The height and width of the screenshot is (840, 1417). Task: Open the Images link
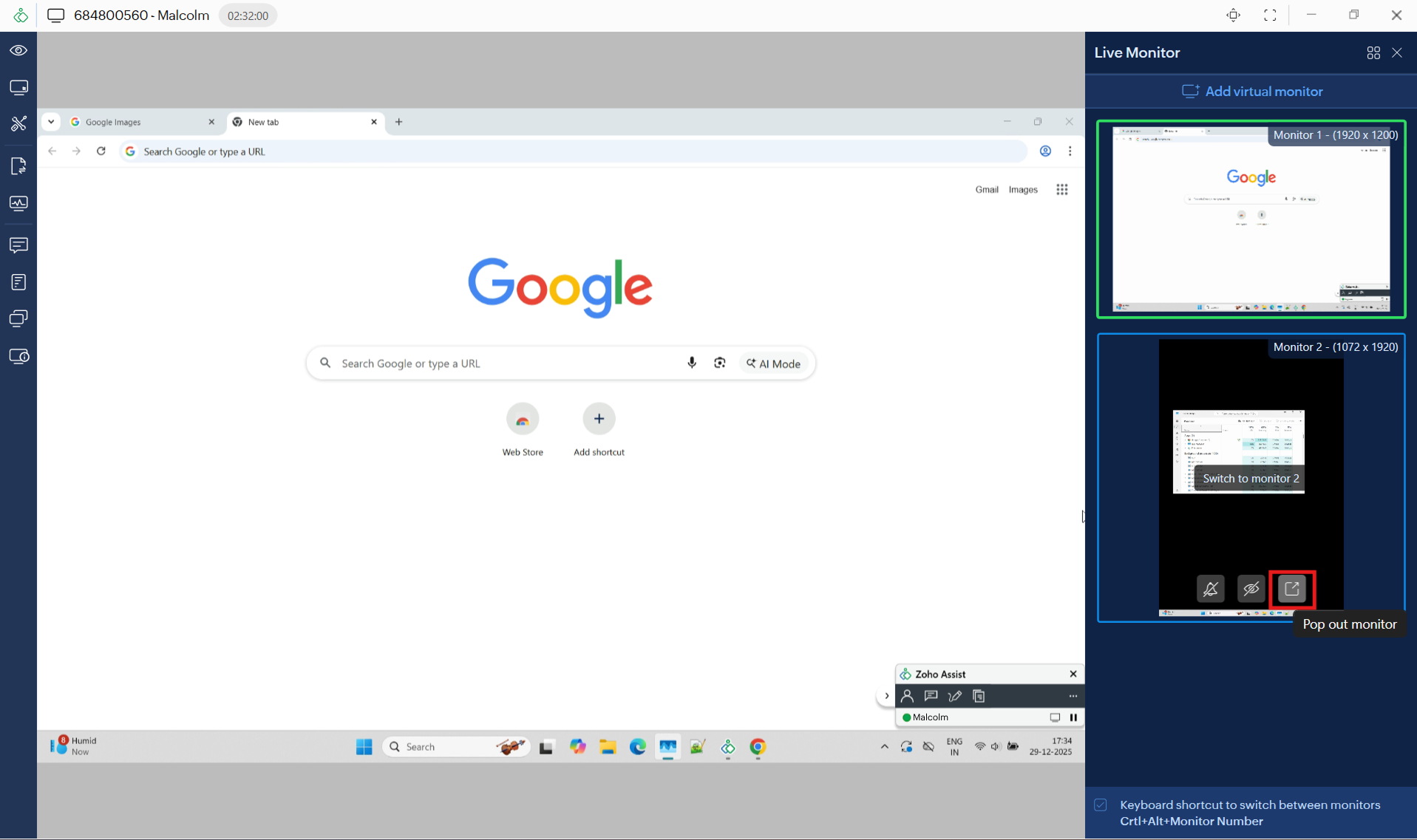[x=1023, y=190]
